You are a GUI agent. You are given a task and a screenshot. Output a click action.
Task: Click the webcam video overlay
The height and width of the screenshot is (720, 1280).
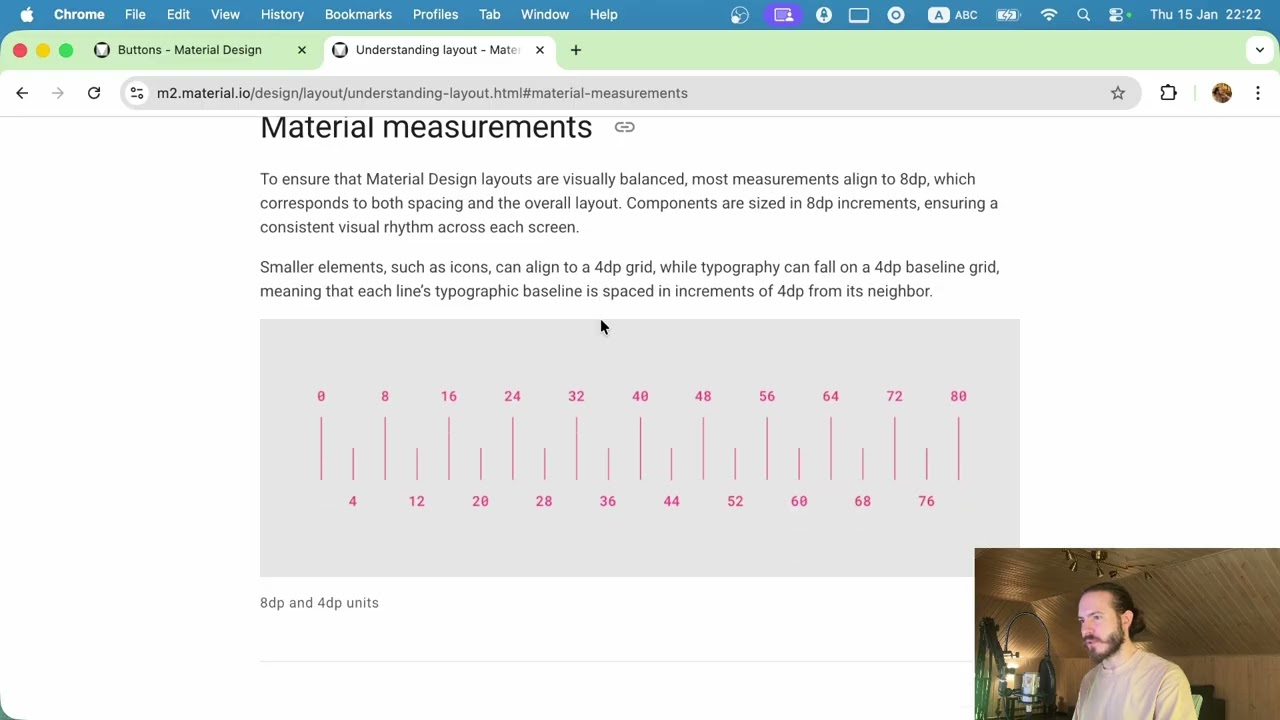1127,634
